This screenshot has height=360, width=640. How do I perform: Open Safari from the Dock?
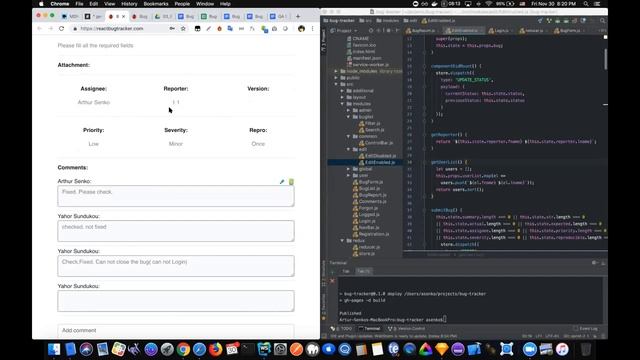[x=199, y=349]
